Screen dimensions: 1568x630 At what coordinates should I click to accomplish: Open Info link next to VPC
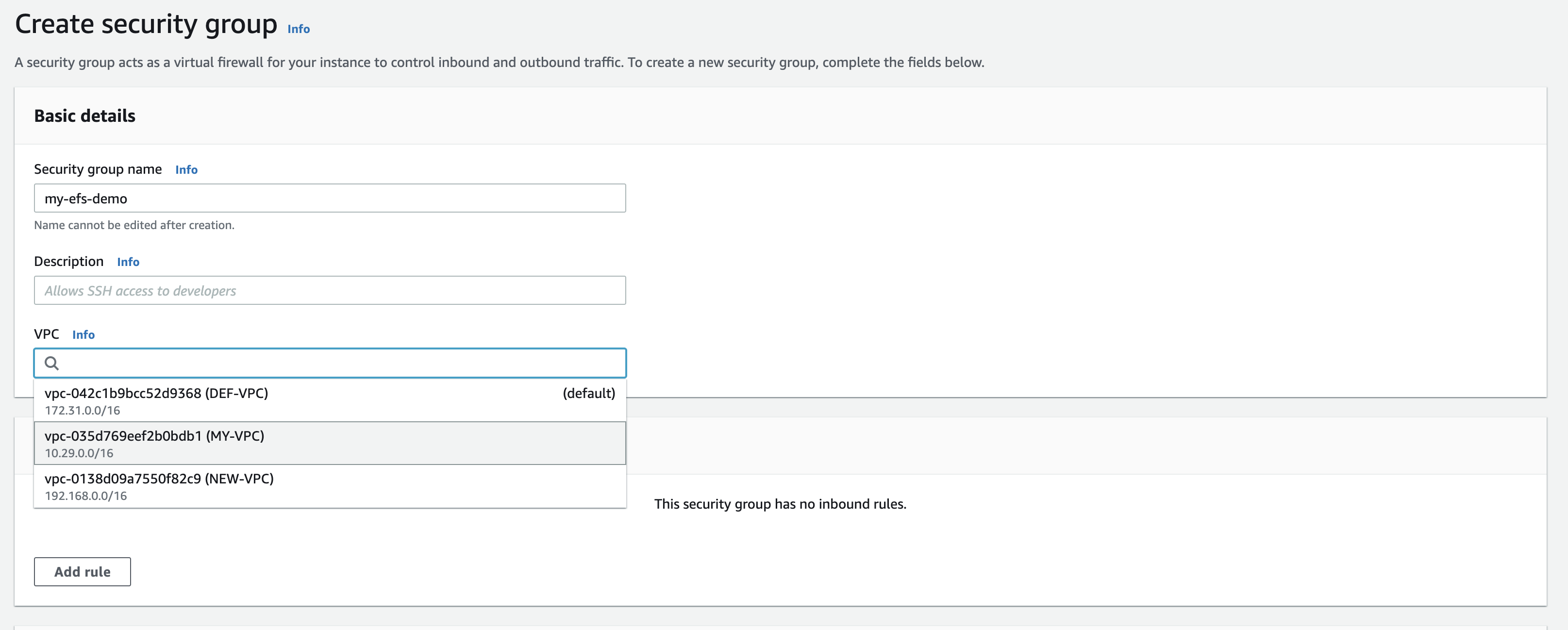tap(83, 335)
